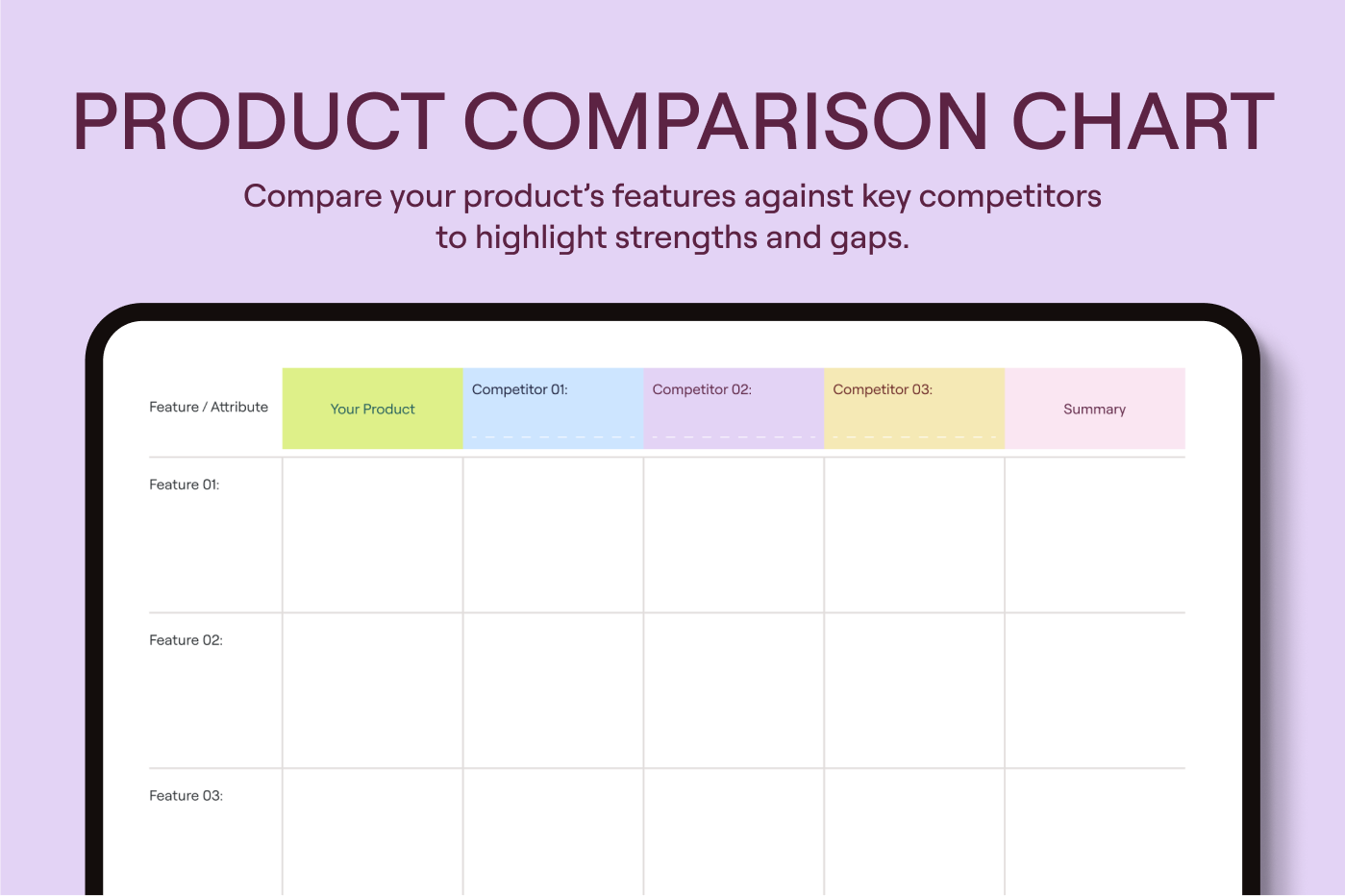Click the Feature 02 cell under Competitor 01
The height and width of the screenshot is (896, 1345).
pyautogui.click(x=553, y=690)
